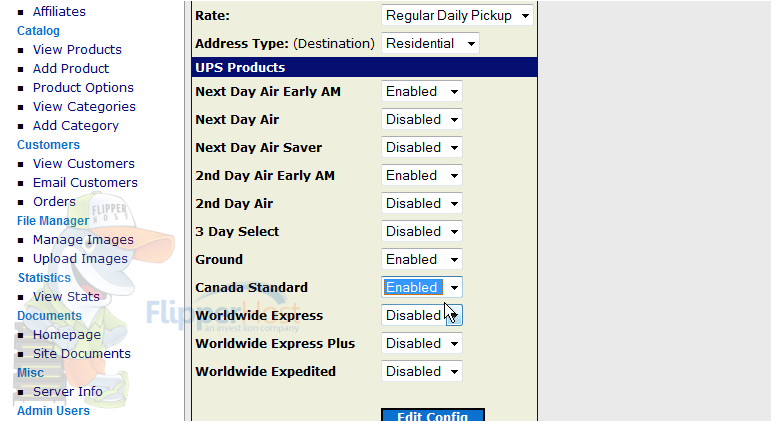
Task: Open Site Documents
Action: [x=82, y=354]
